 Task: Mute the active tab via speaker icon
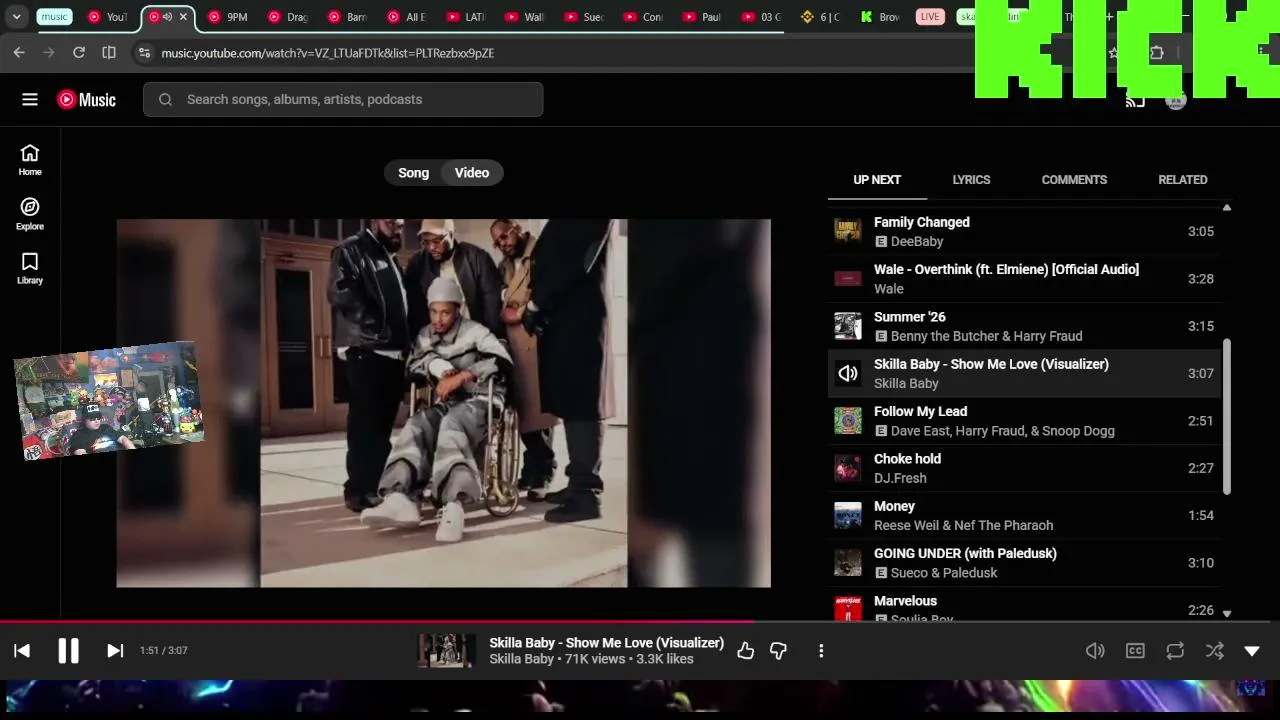(167, 17)
